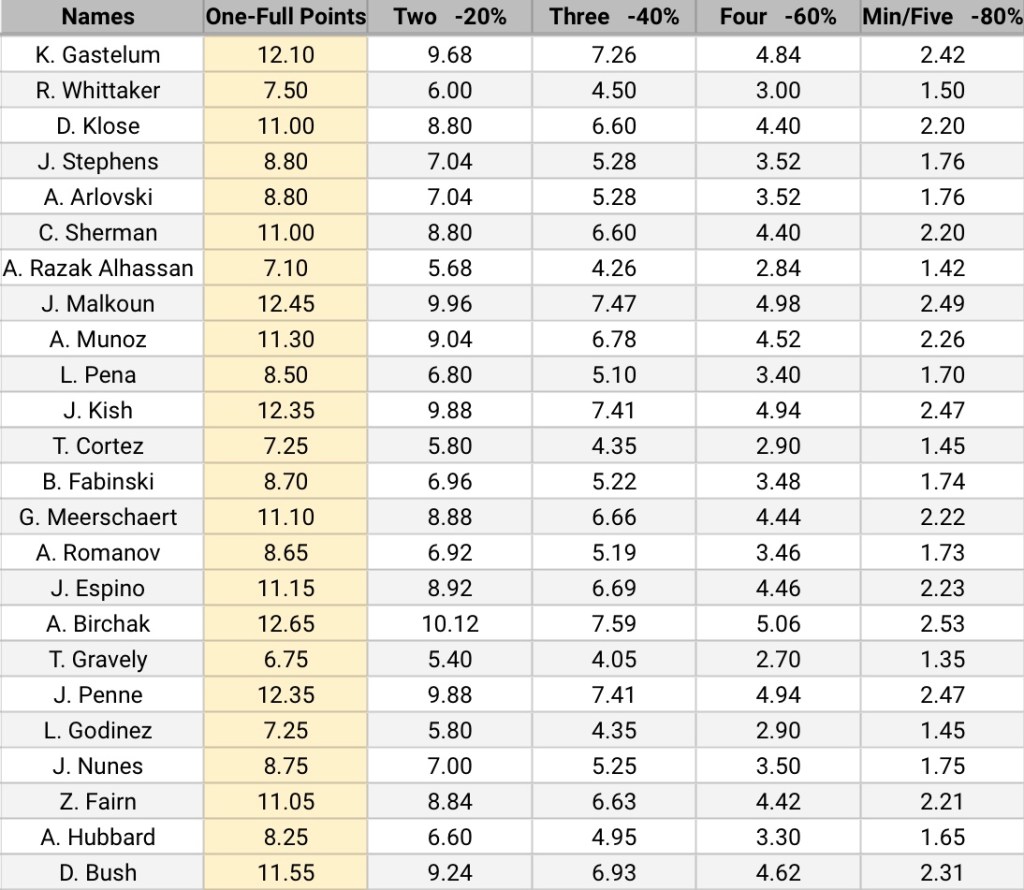Click J. Malkoun's 12.45 highlighted cell
The image size is (1024, 890).
286,304
